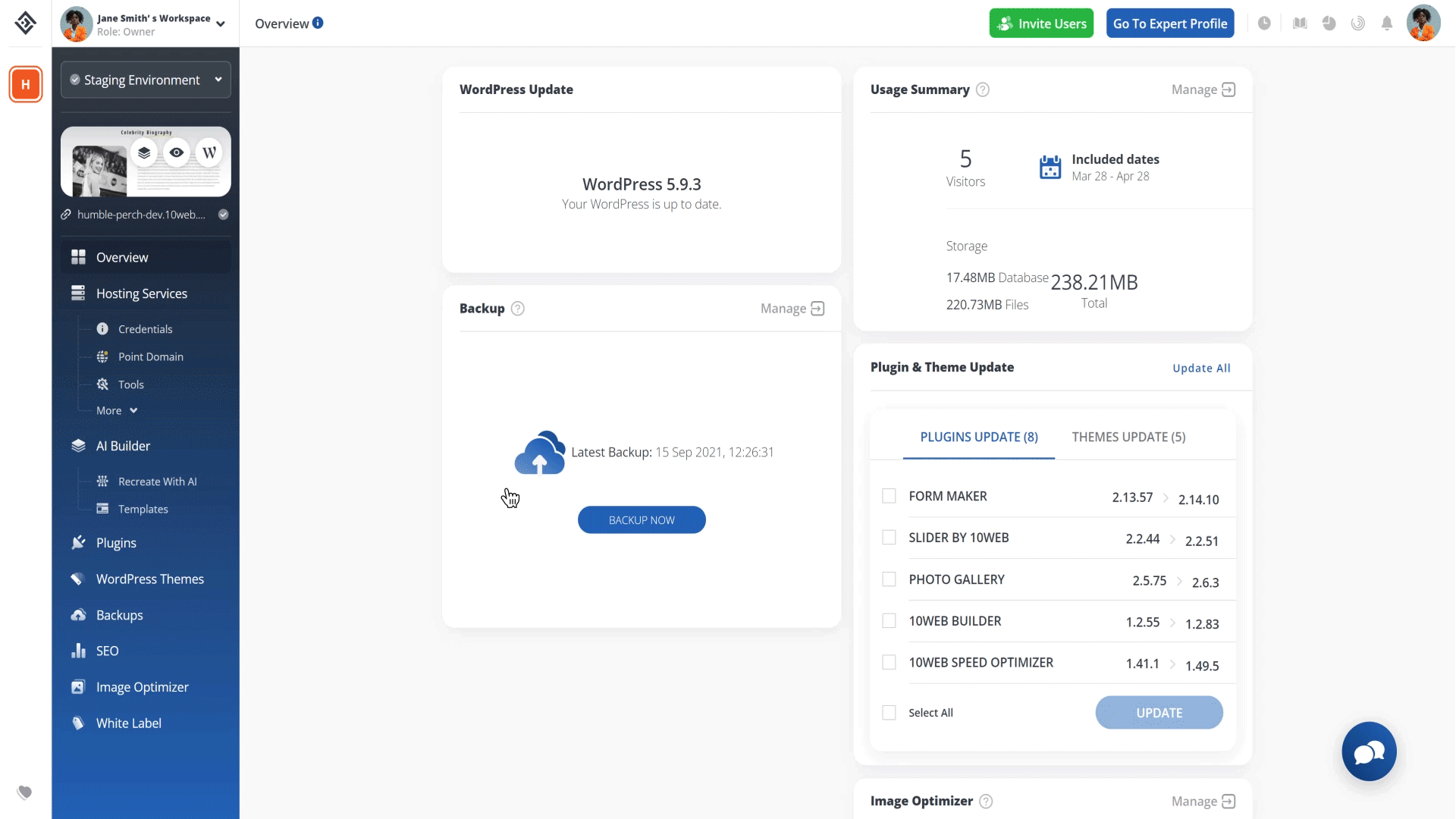1456x819 pixels.
Task: Click the pie chart icon in header
Action: [1329, 24]
